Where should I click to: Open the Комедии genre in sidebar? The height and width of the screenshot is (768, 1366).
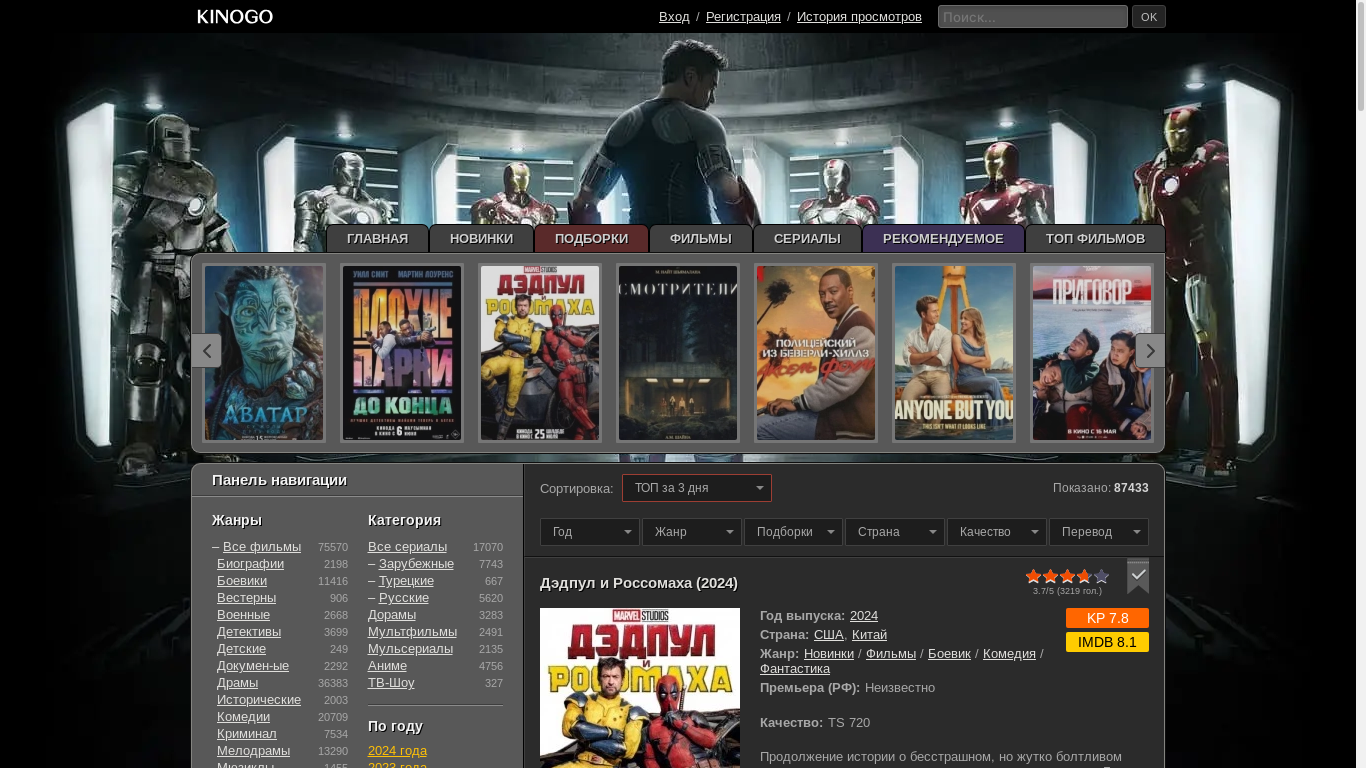point(243,717)
